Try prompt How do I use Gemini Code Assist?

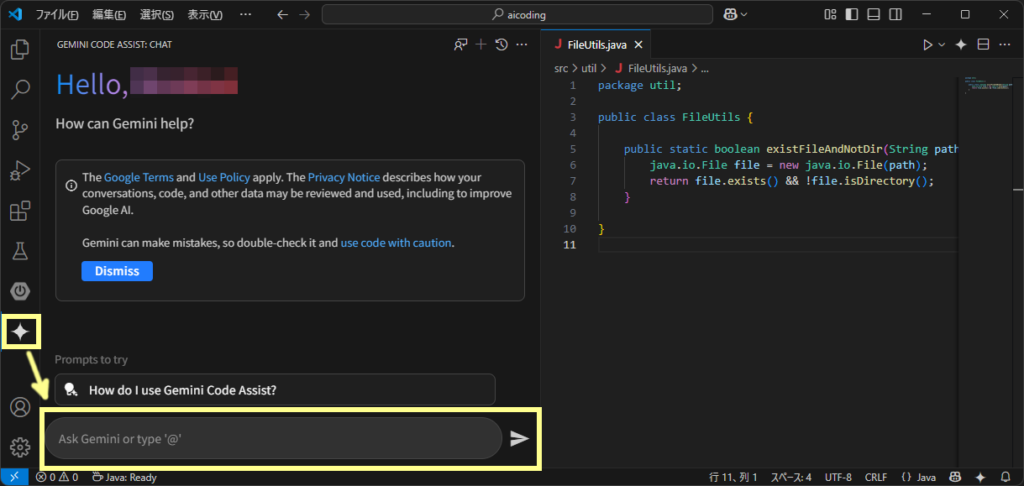coord(275,390)
